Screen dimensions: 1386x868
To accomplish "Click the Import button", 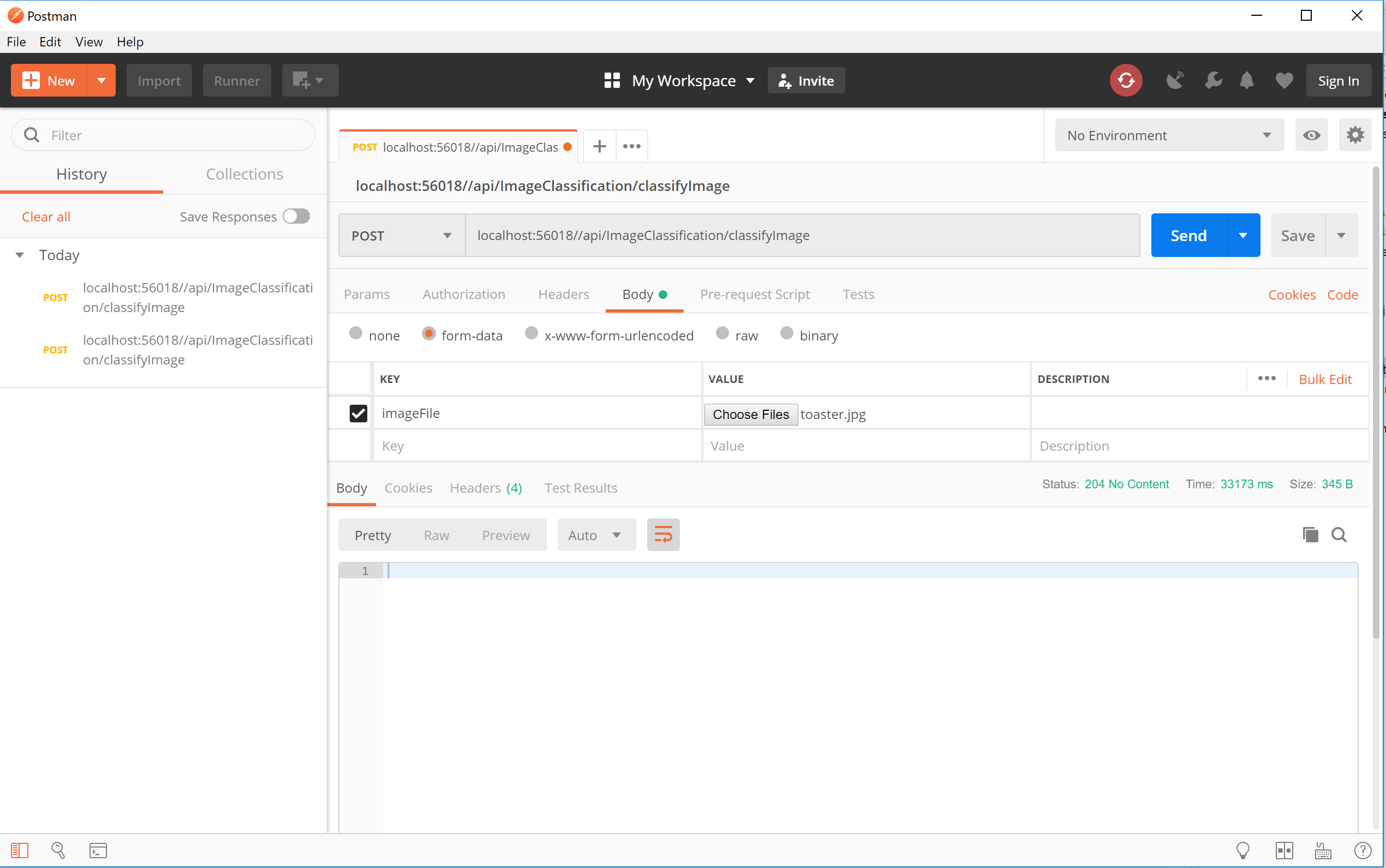I will coord(159,80).
